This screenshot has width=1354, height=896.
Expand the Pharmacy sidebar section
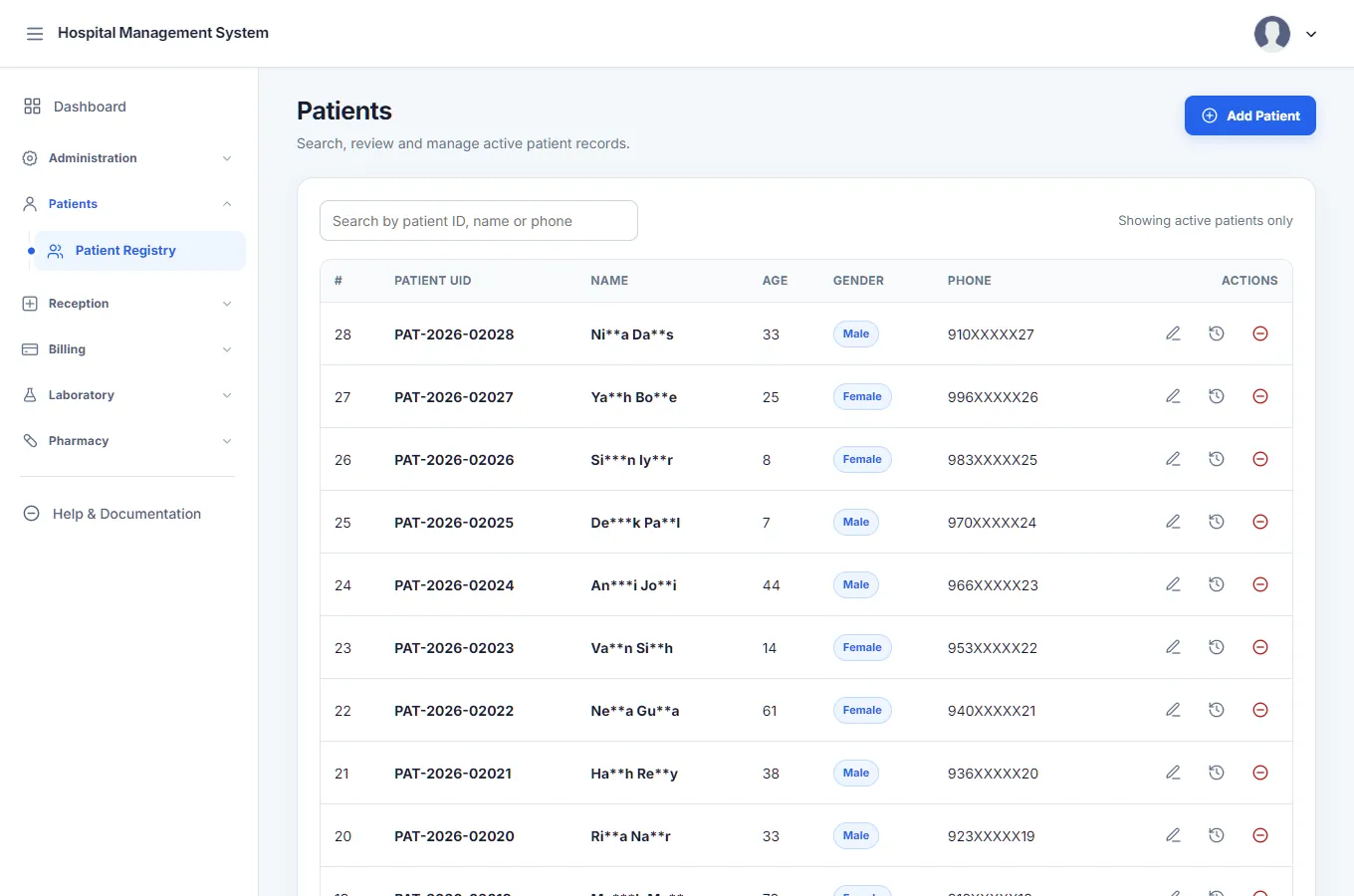click(x=128, y=441)
